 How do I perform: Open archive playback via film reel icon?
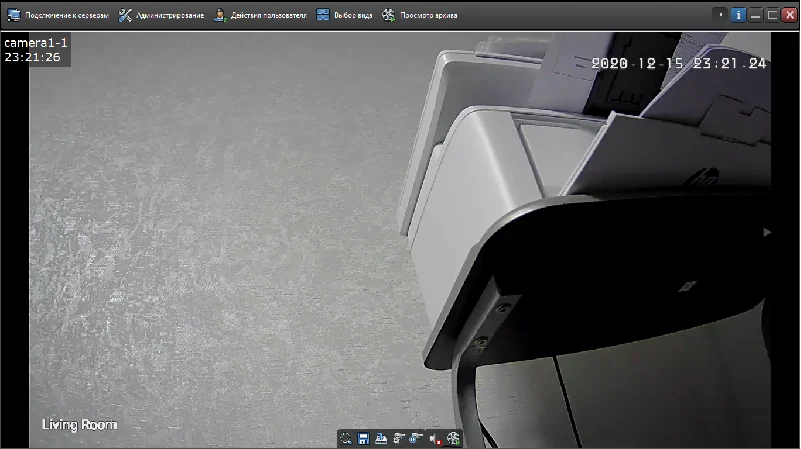click(453, 438)
